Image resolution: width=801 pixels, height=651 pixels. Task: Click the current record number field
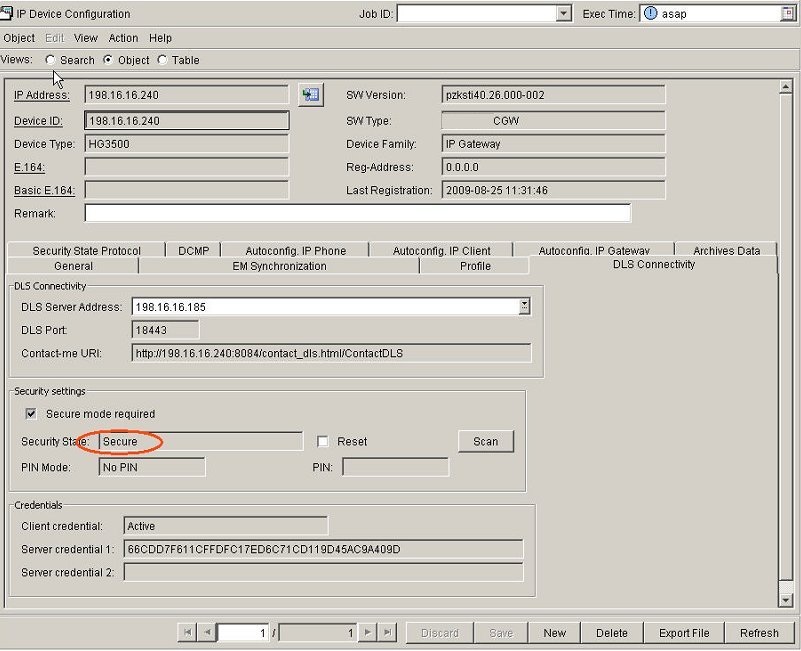(243, 633)
